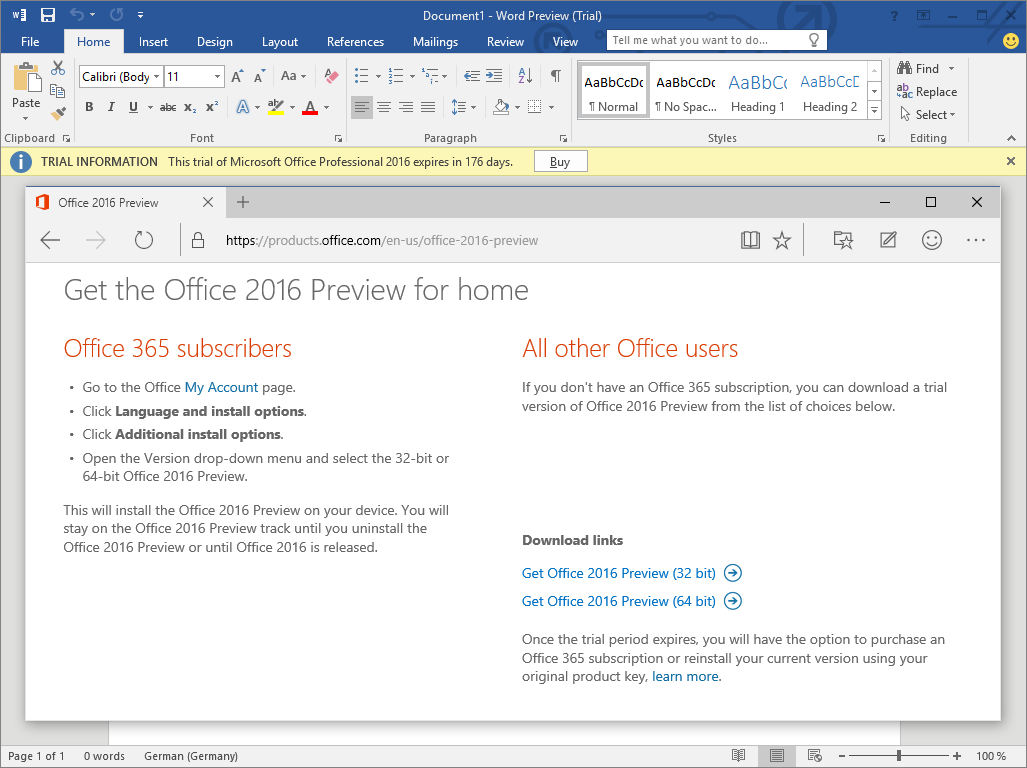Expand the bullet list options

pos(378,77)
